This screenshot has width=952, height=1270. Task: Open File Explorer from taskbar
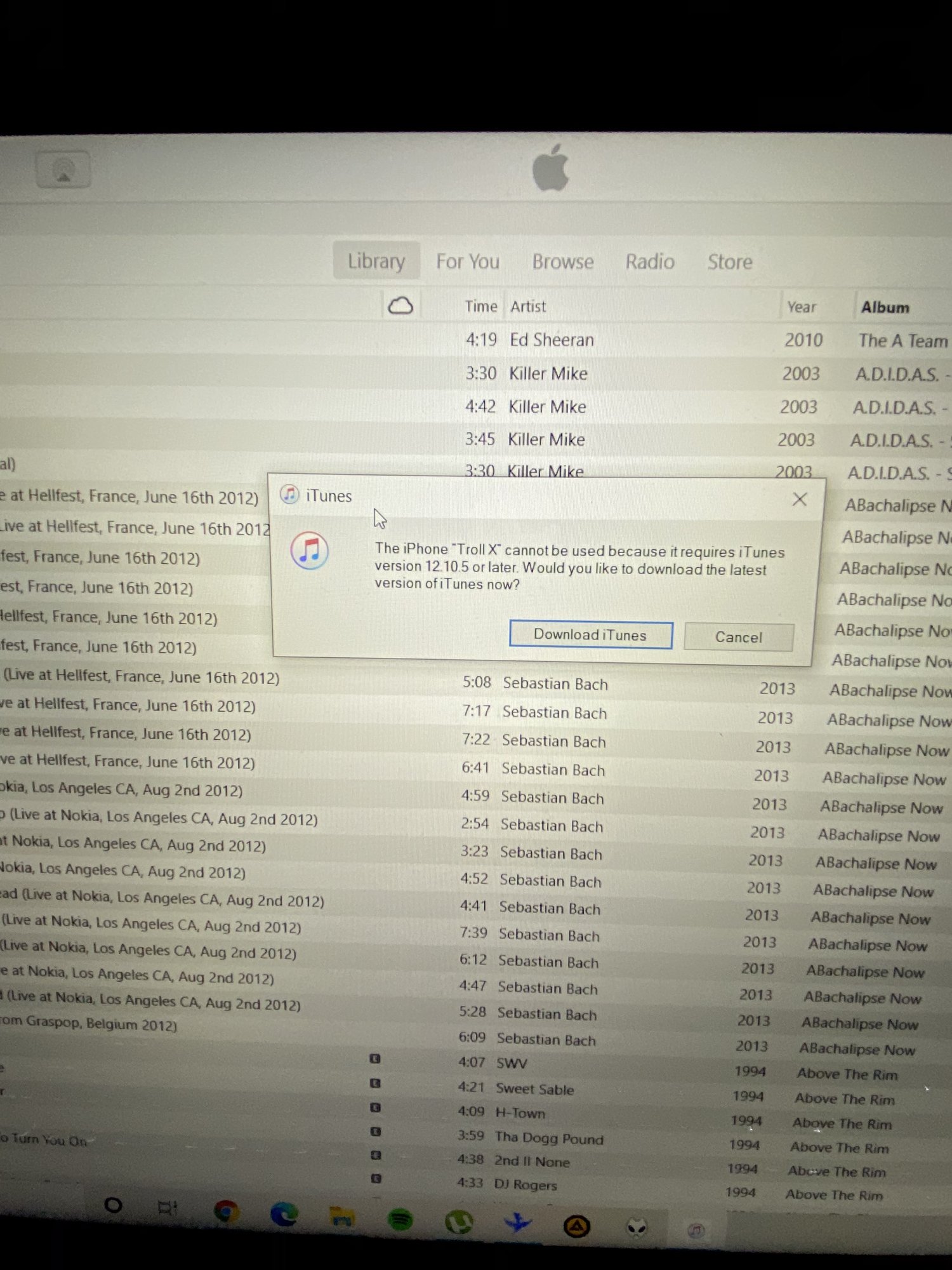coord(342,1217)
